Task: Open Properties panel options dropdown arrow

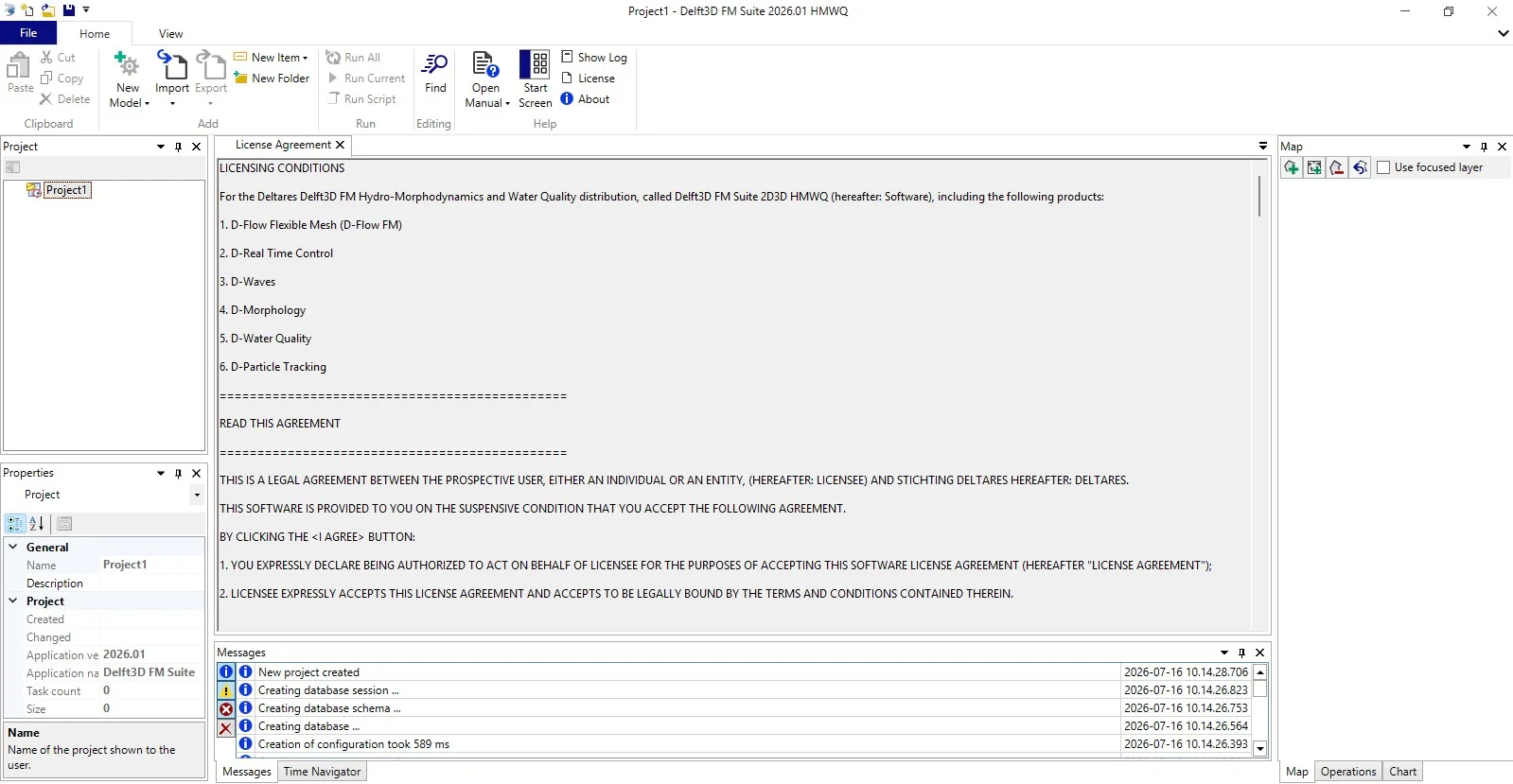Action: pos(161,473)
